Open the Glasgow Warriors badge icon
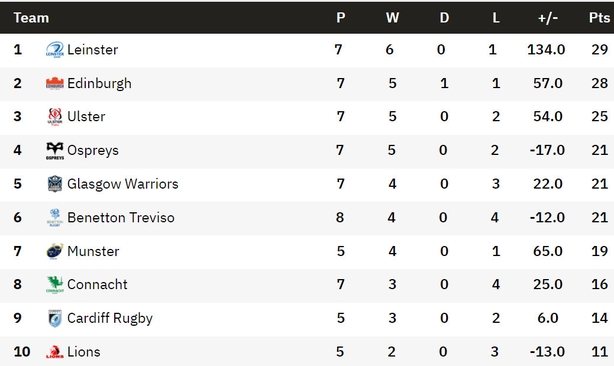This screenshot has width=614, height=366. click(55, 184)
